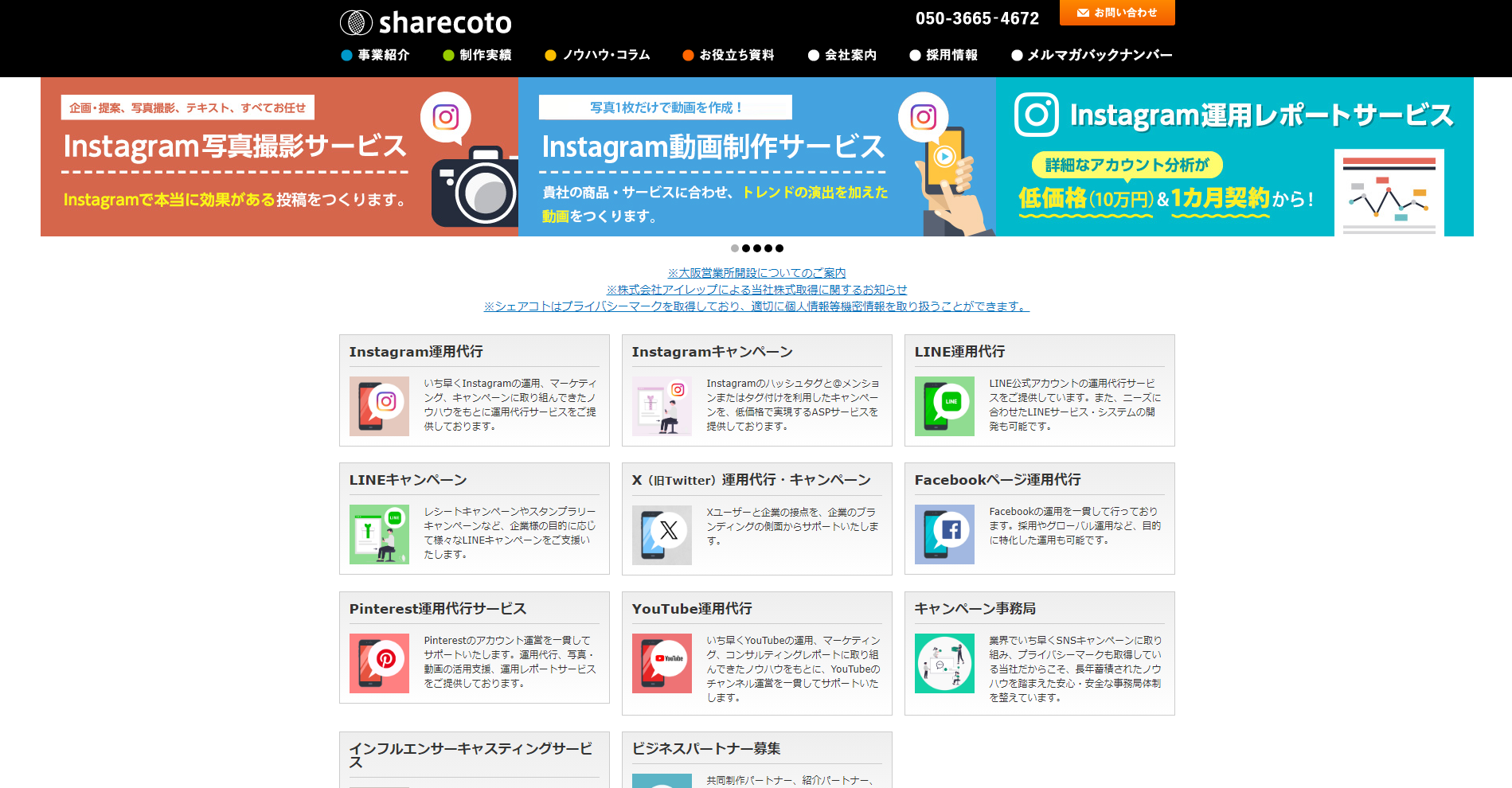1512x788 pixels.
Task: Click the yellow dot beside ノウハウ・コラム
Action: (x=550, y=55)
